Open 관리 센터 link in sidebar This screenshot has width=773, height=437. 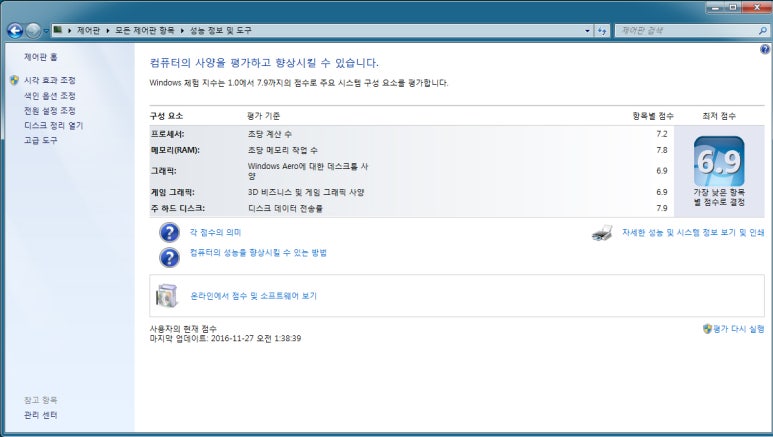click(x=41, y=415)
